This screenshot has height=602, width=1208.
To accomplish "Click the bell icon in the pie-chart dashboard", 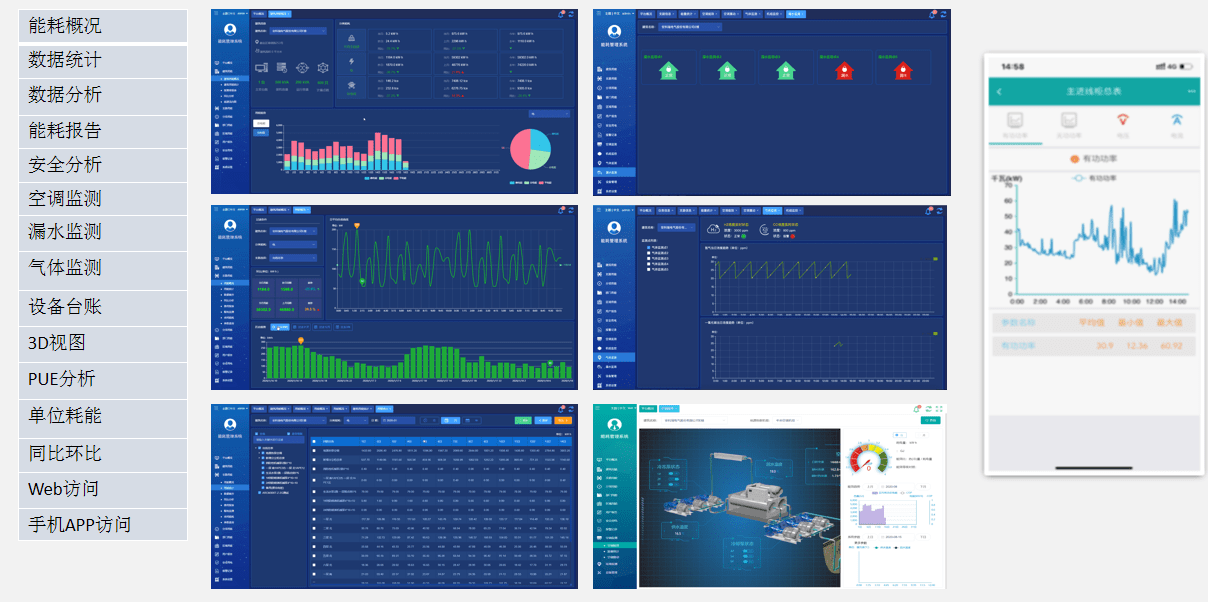I will coord(560,14).
